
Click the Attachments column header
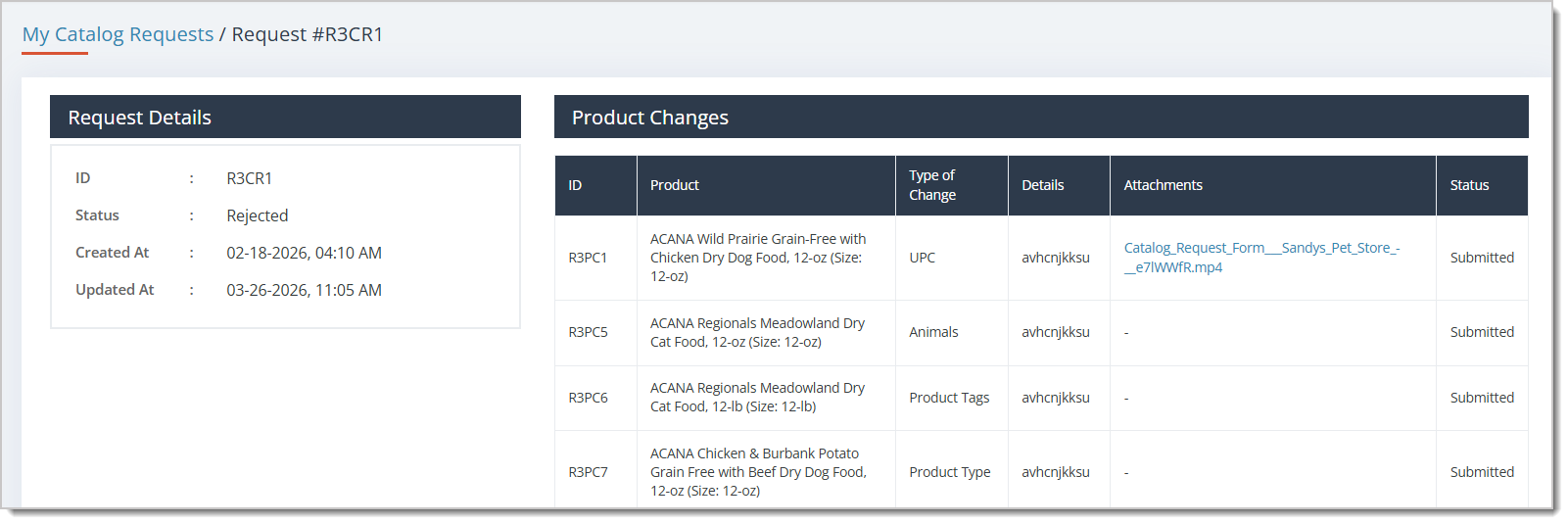[x=1272, y=185]
